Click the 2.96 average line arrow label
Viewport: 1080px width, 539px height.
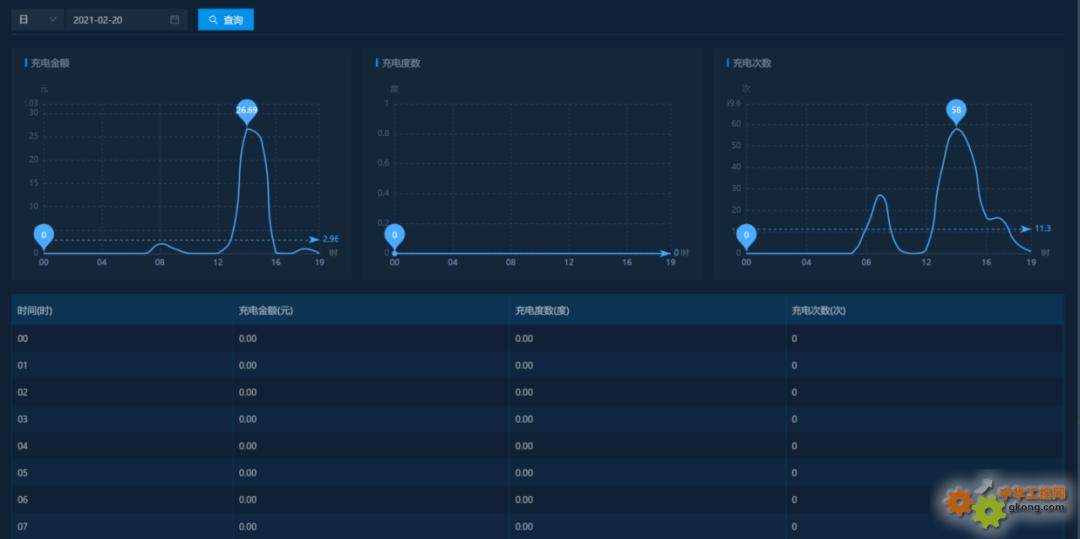click(329, 239)
